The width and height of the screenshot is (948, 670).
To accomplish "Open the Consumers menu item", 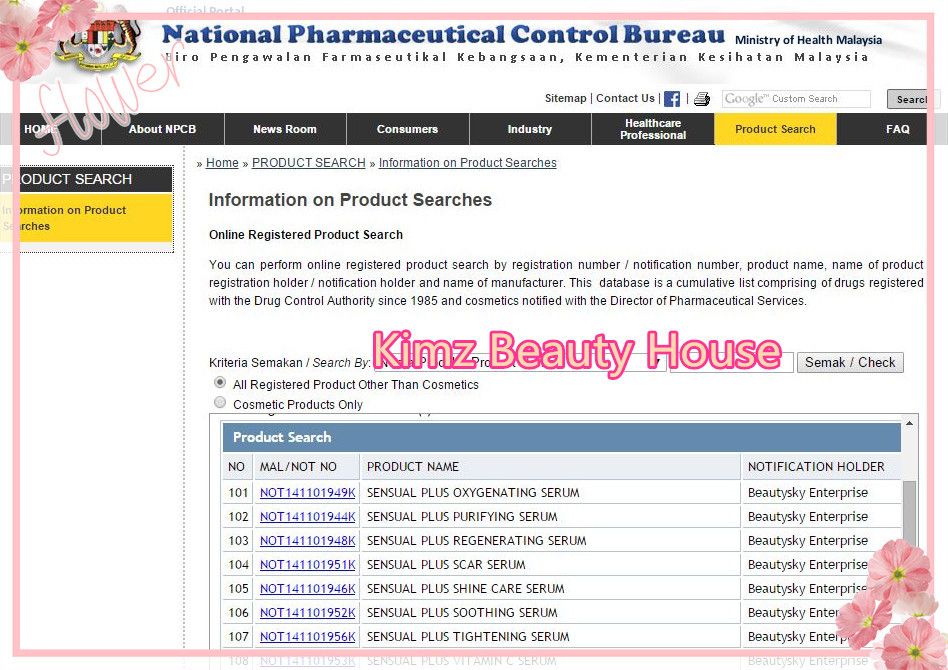I will tap(407, 129).
